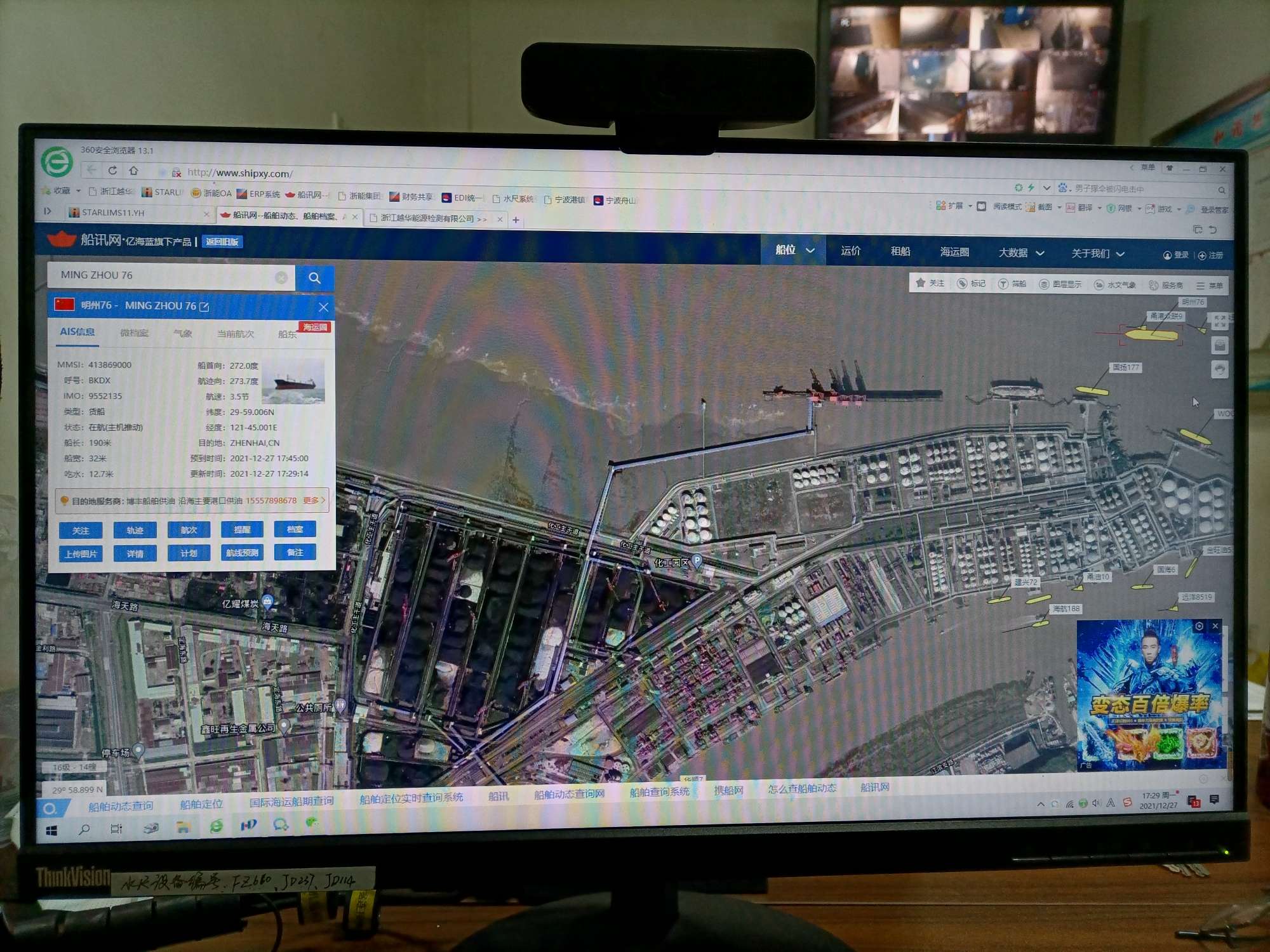Open the 360 browser taskbar icon
Screen dimensions: 1270x952
pos(216,826)
